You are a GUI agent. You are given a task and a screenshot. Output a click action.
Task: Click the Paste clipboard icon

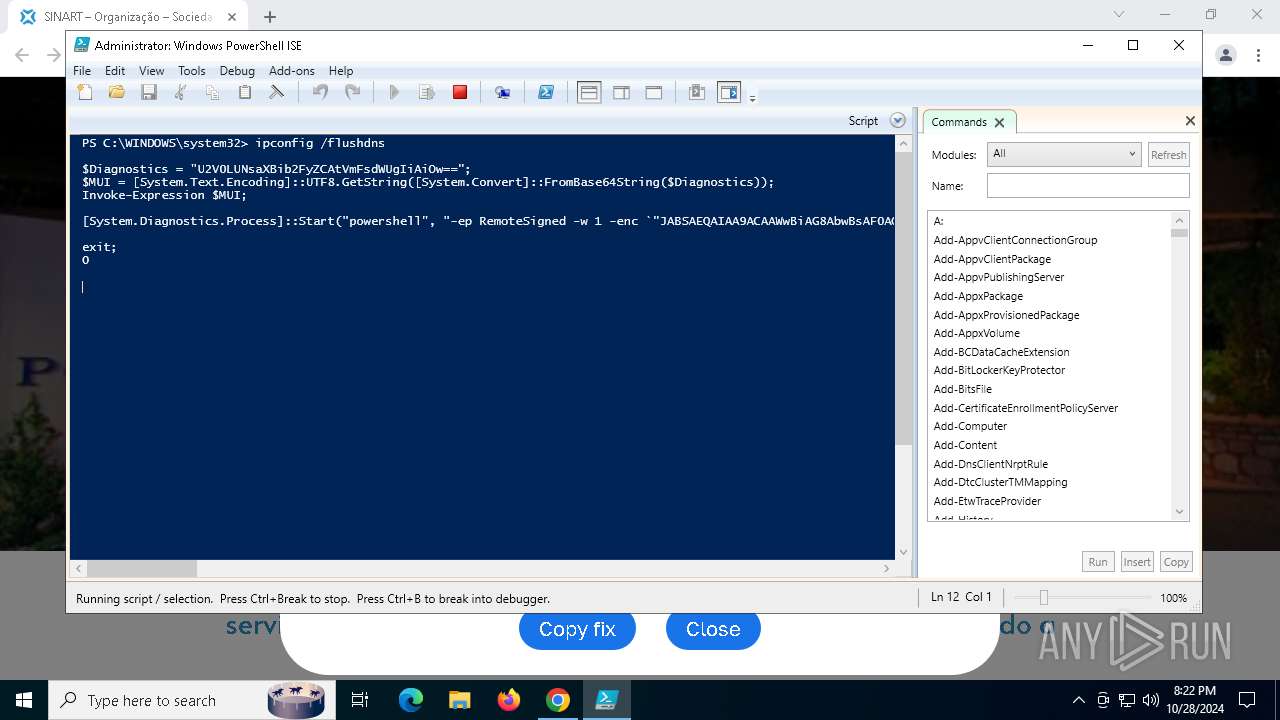(244, 92)
